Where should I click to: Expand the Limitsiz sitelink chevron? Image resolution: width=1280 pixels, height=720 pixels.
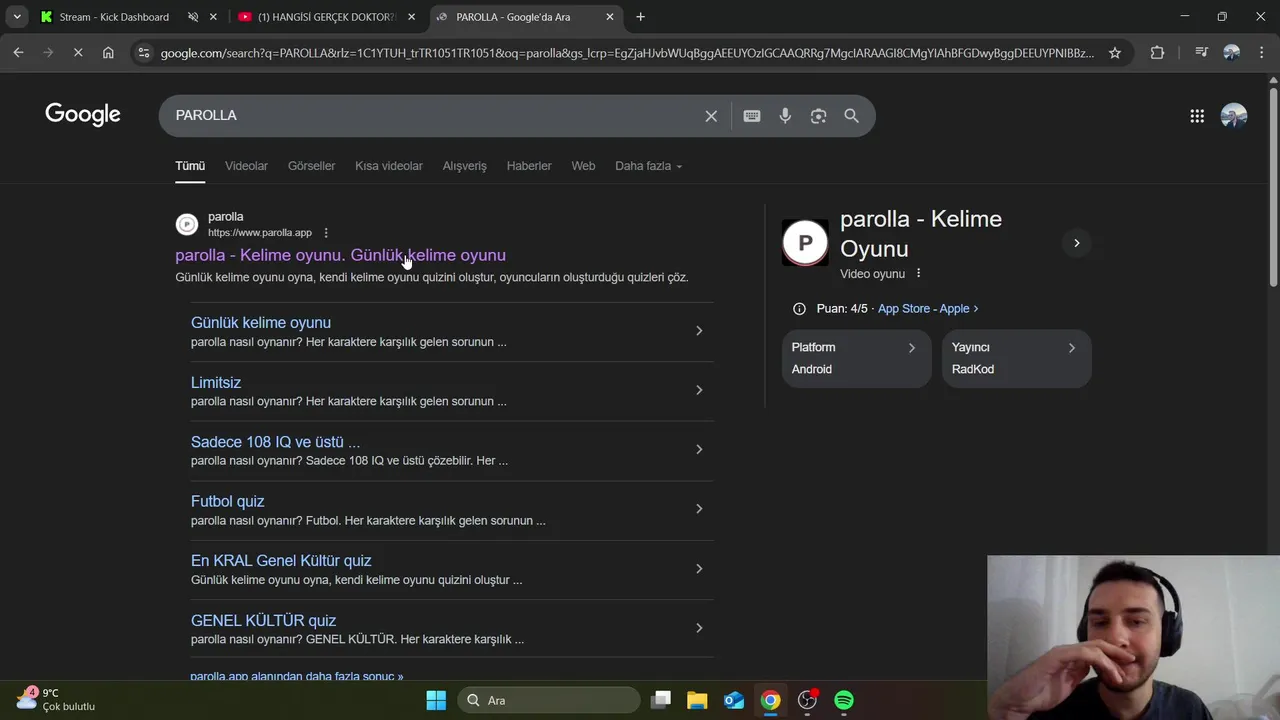pyautogui.click(x=699, y=390)
